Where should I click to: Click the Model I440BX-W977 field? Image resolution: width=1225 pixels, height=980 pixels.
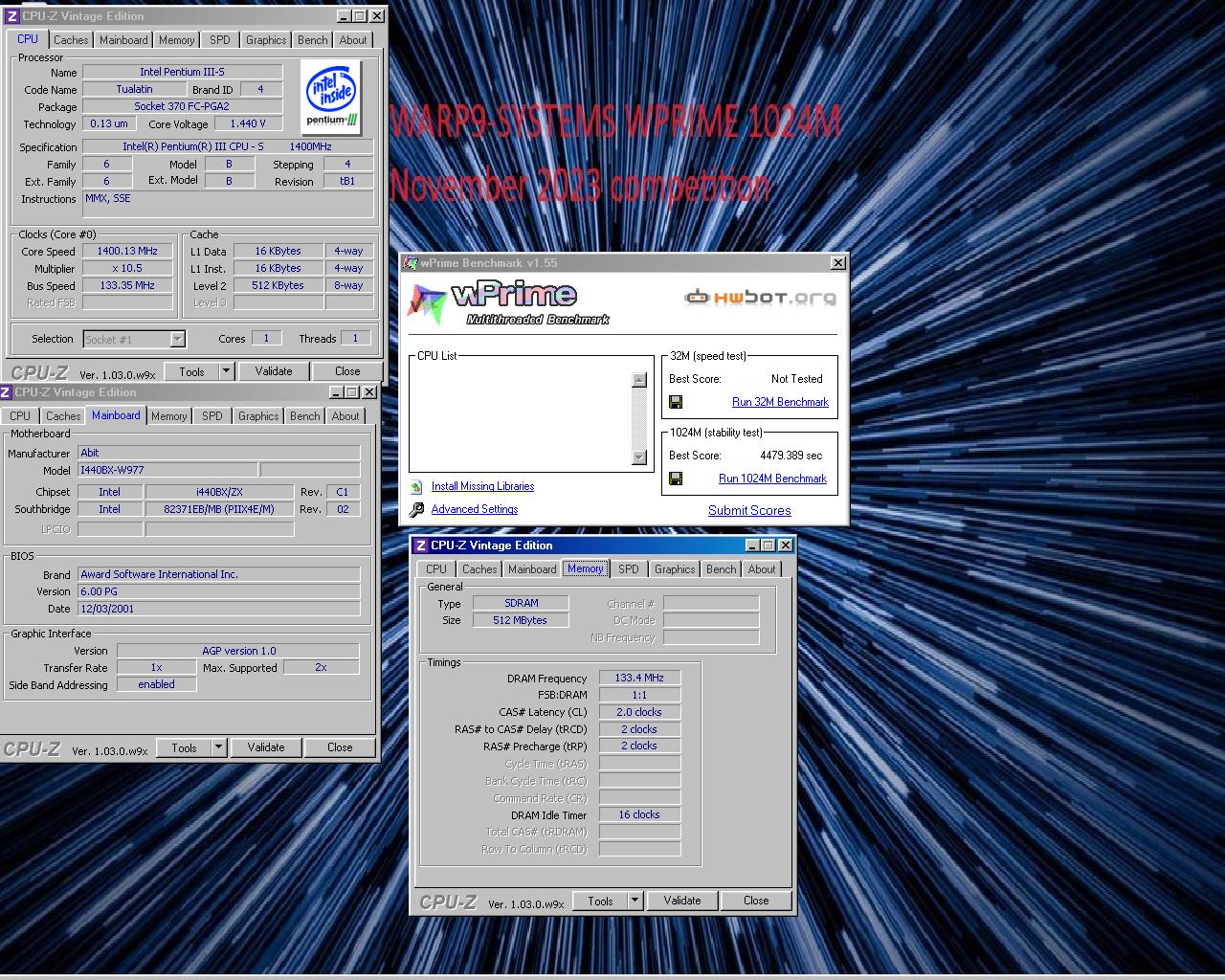pos(167,470)
